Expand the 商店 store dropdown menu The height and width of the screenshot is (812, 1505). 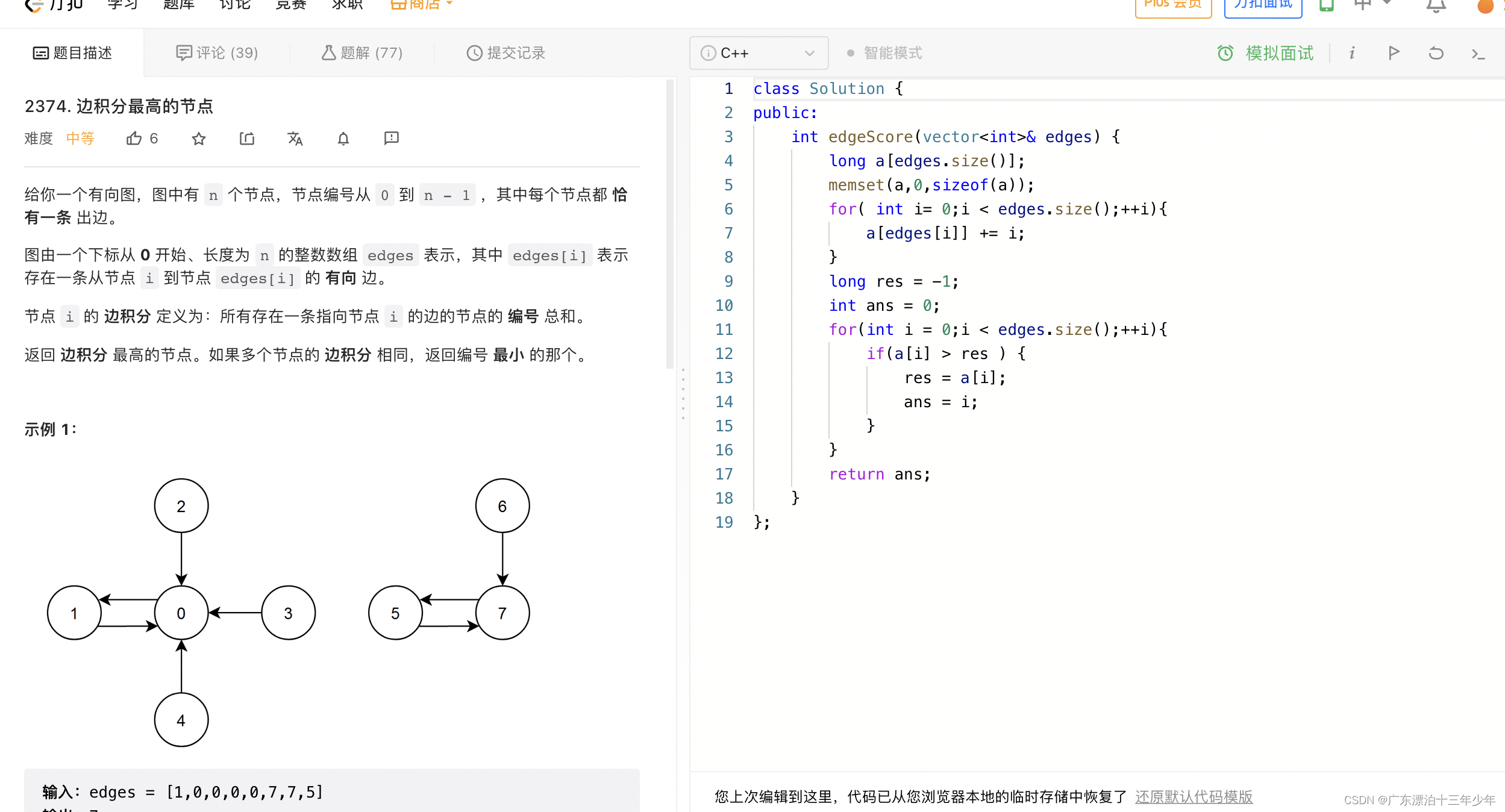[422, 4]
